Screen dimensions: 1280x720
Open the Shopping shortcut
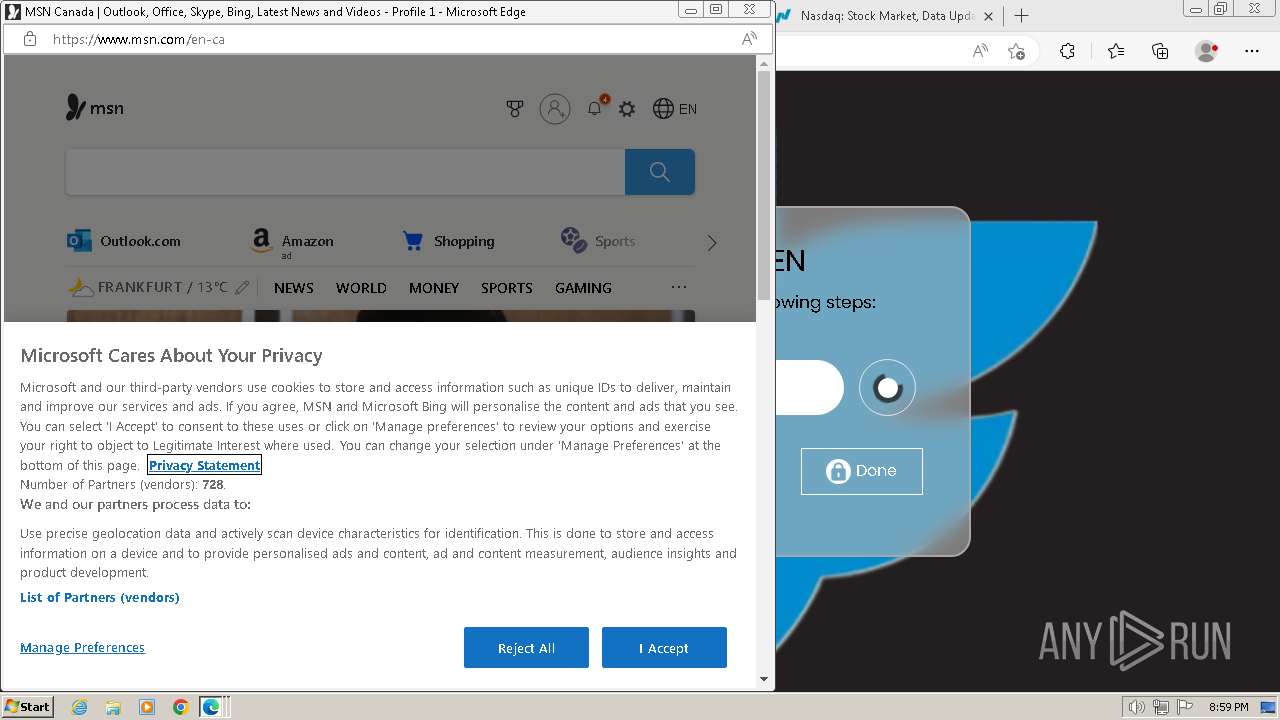point(448,241)
